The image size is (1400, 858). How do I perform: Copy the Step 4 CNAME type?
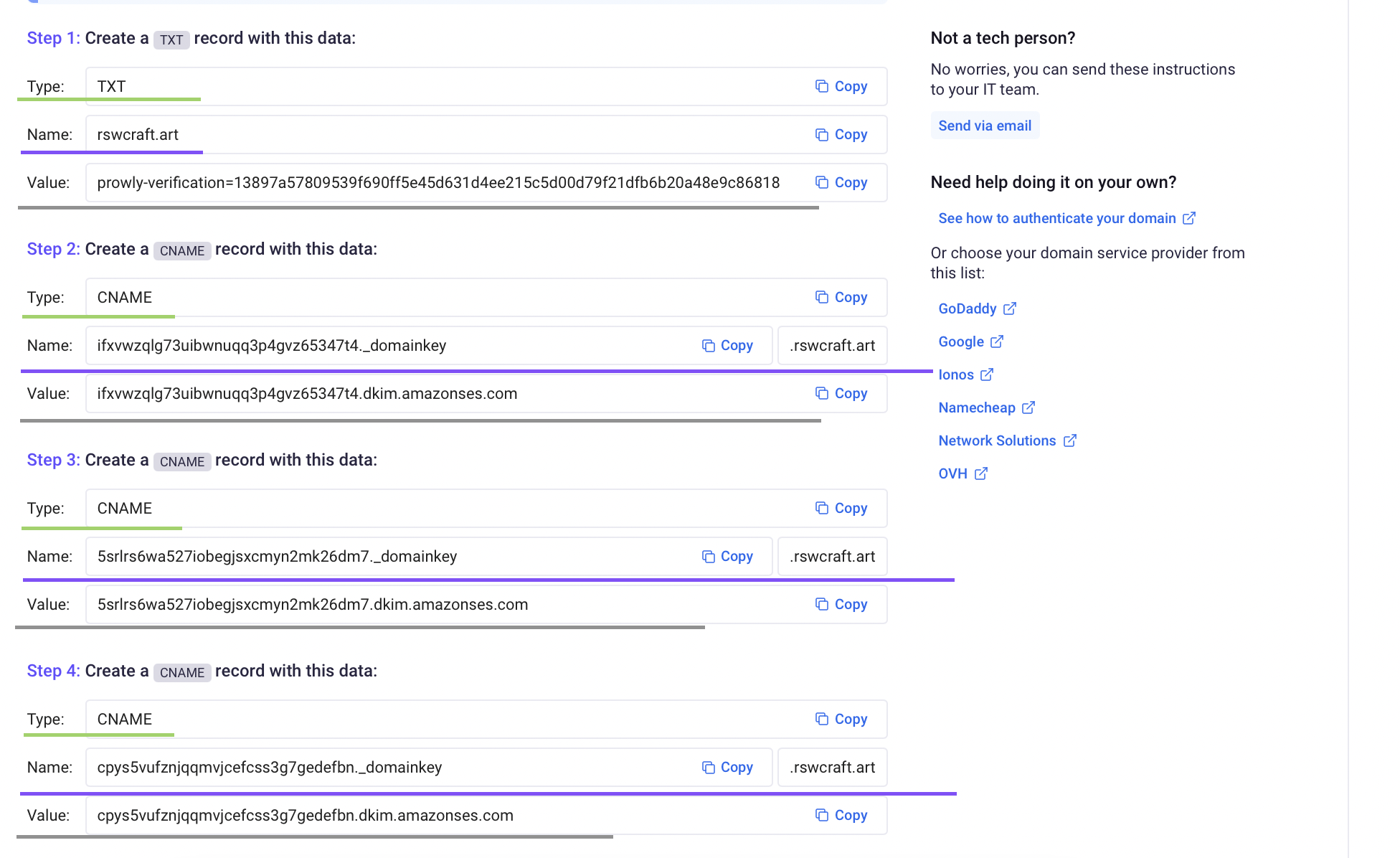click(x=841, y=719)
